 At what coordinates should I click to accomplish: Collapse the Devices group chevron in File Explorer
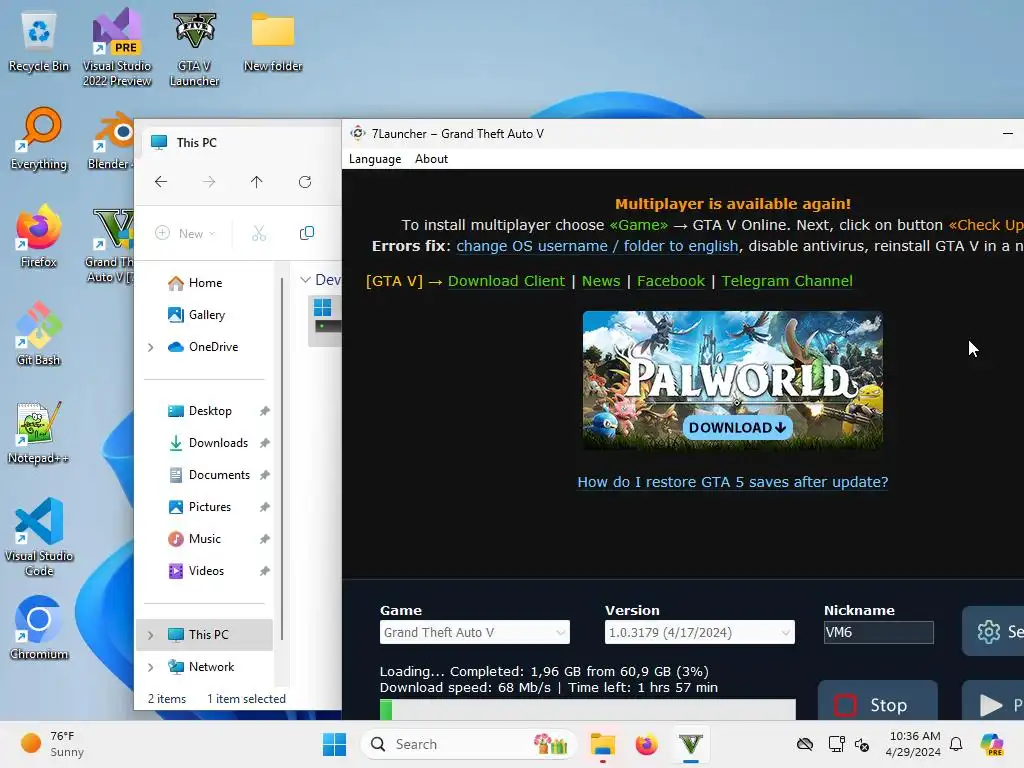(305, 280)
